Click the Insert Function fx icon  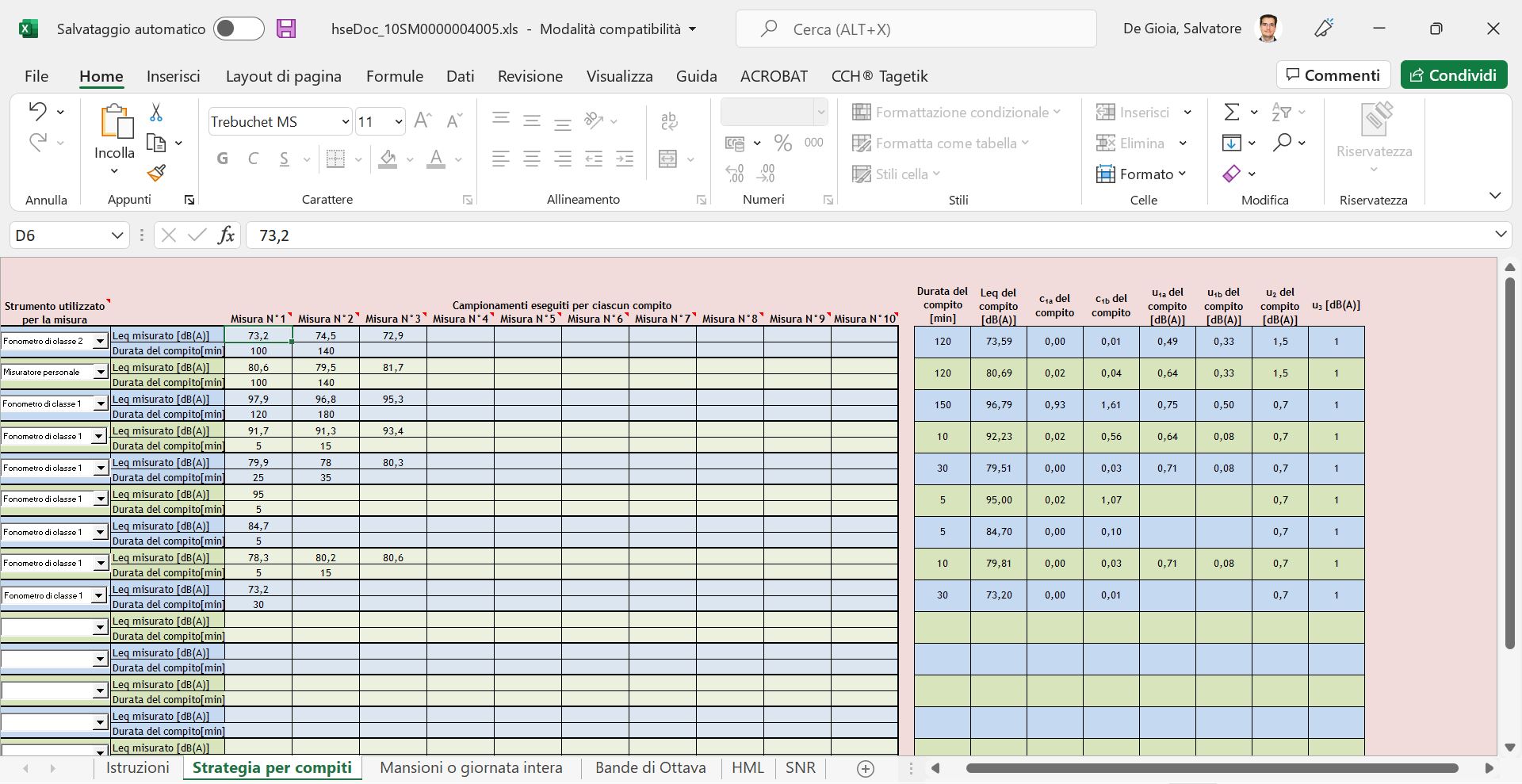[x=227, y=235]
